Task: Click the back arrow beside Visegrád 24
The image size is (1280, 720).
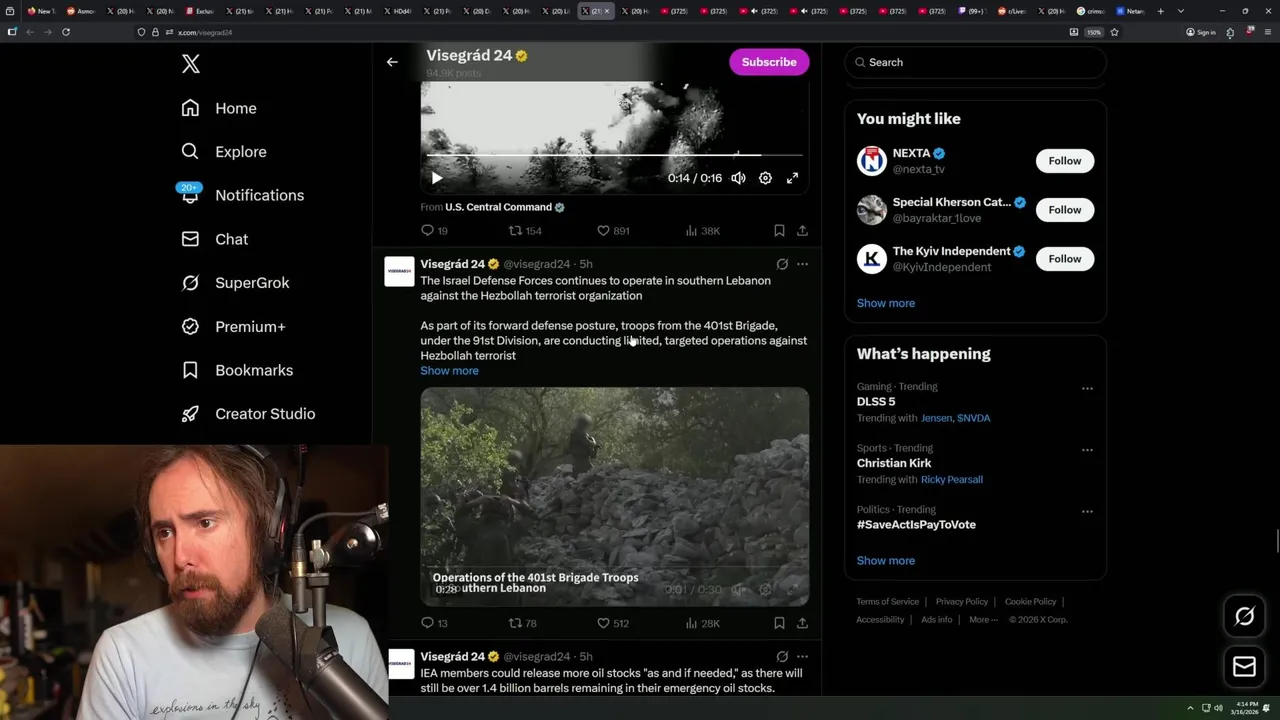Action: (392, 62)
